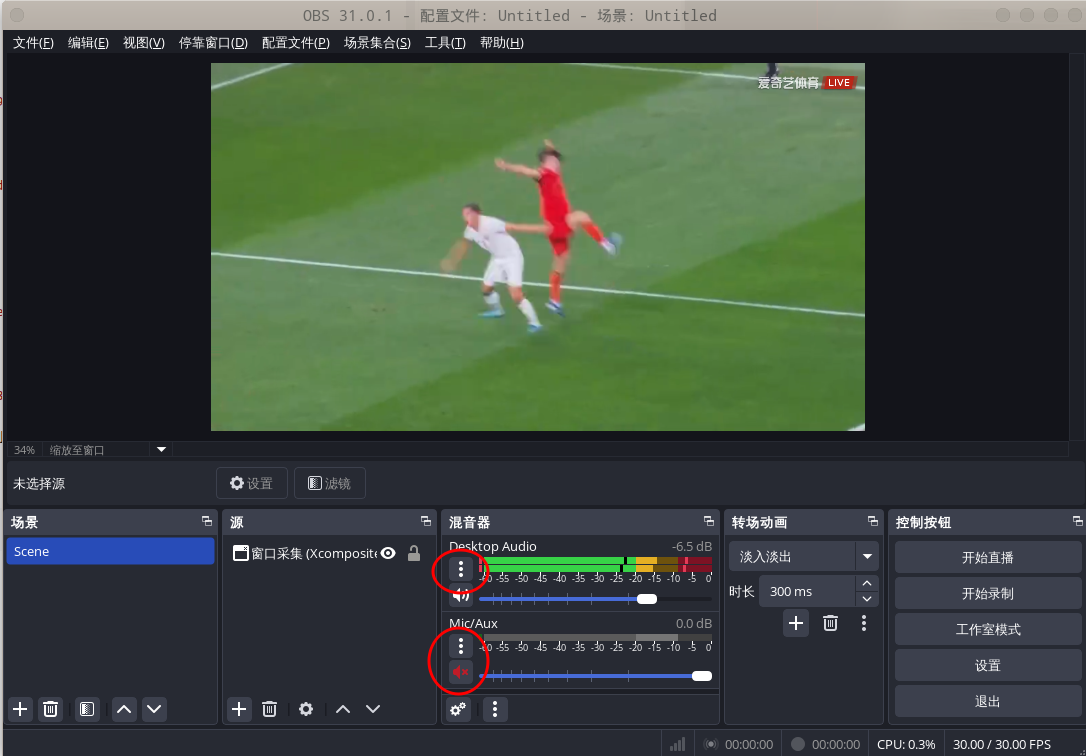
Task: Click the Desktop Audio volume slider handle
Action: [x=647, y=599]
